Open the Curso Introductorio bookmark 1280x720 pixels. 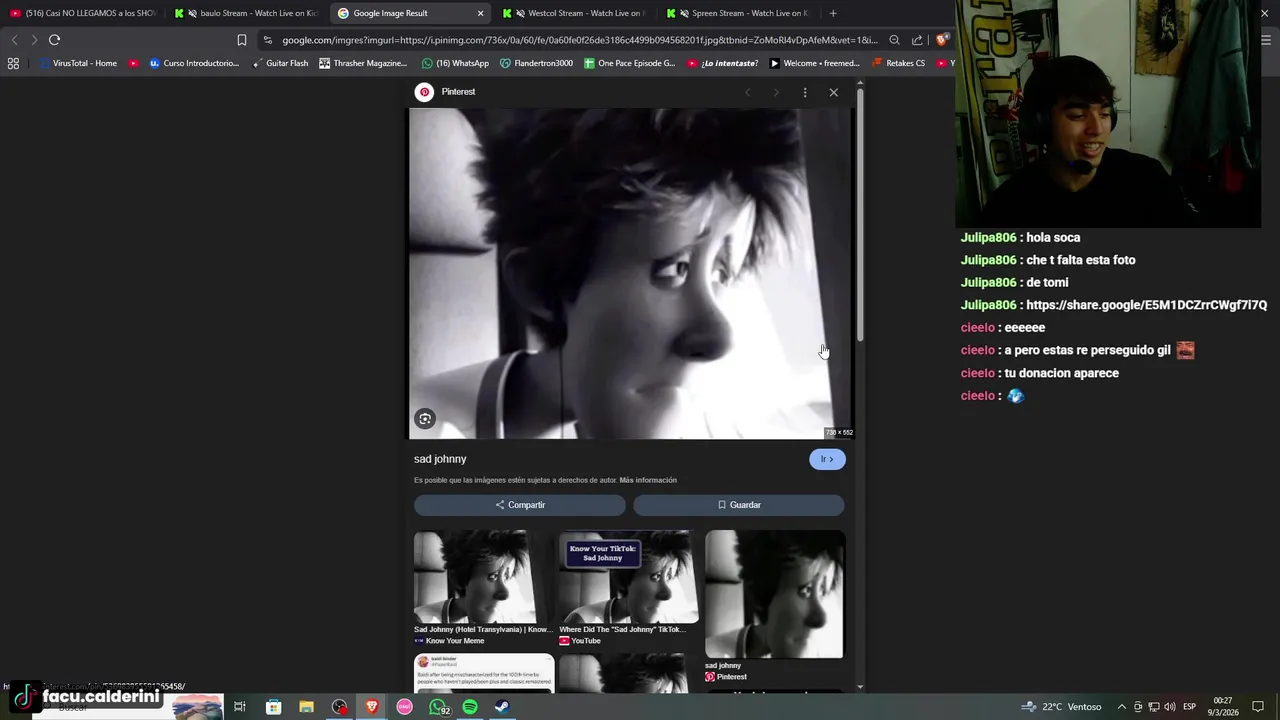194,63
